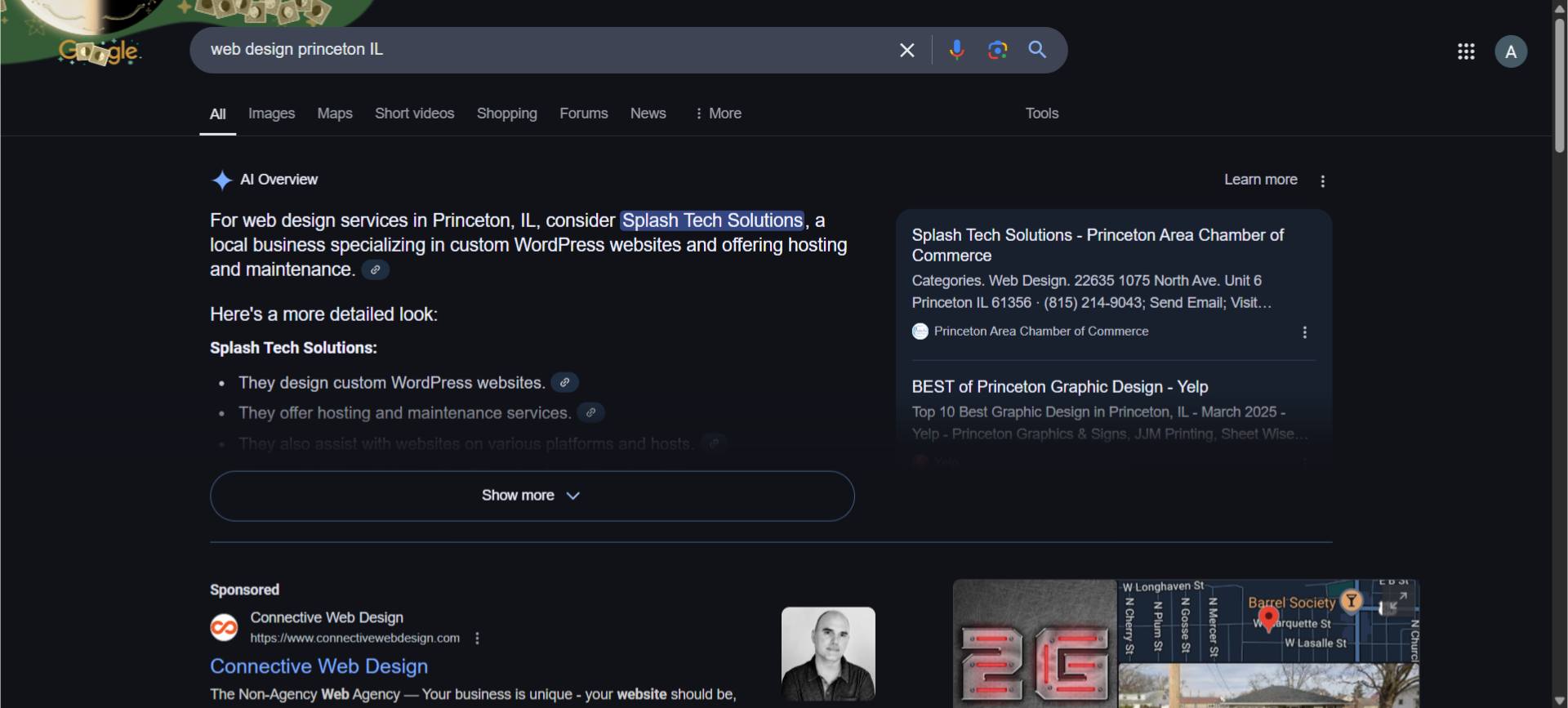Click the connectivewebdesign.com URL
1568x708 pixels.
pyautogui.click(x=354, y=638)
